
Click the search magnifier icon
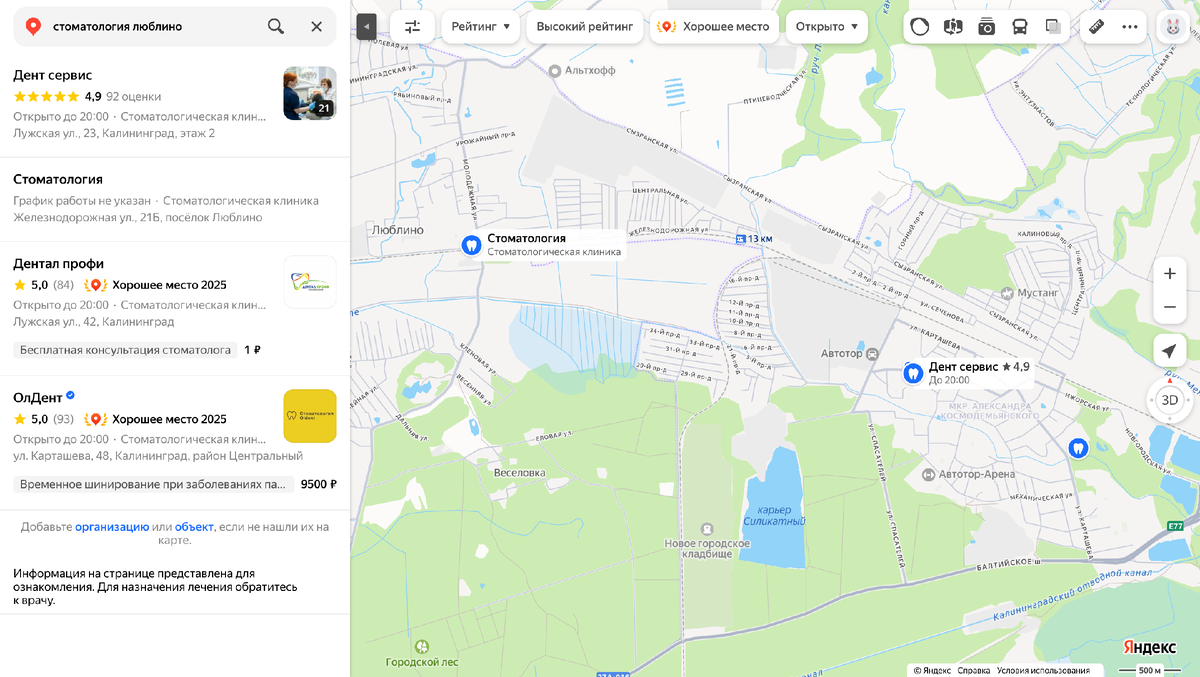276,26
